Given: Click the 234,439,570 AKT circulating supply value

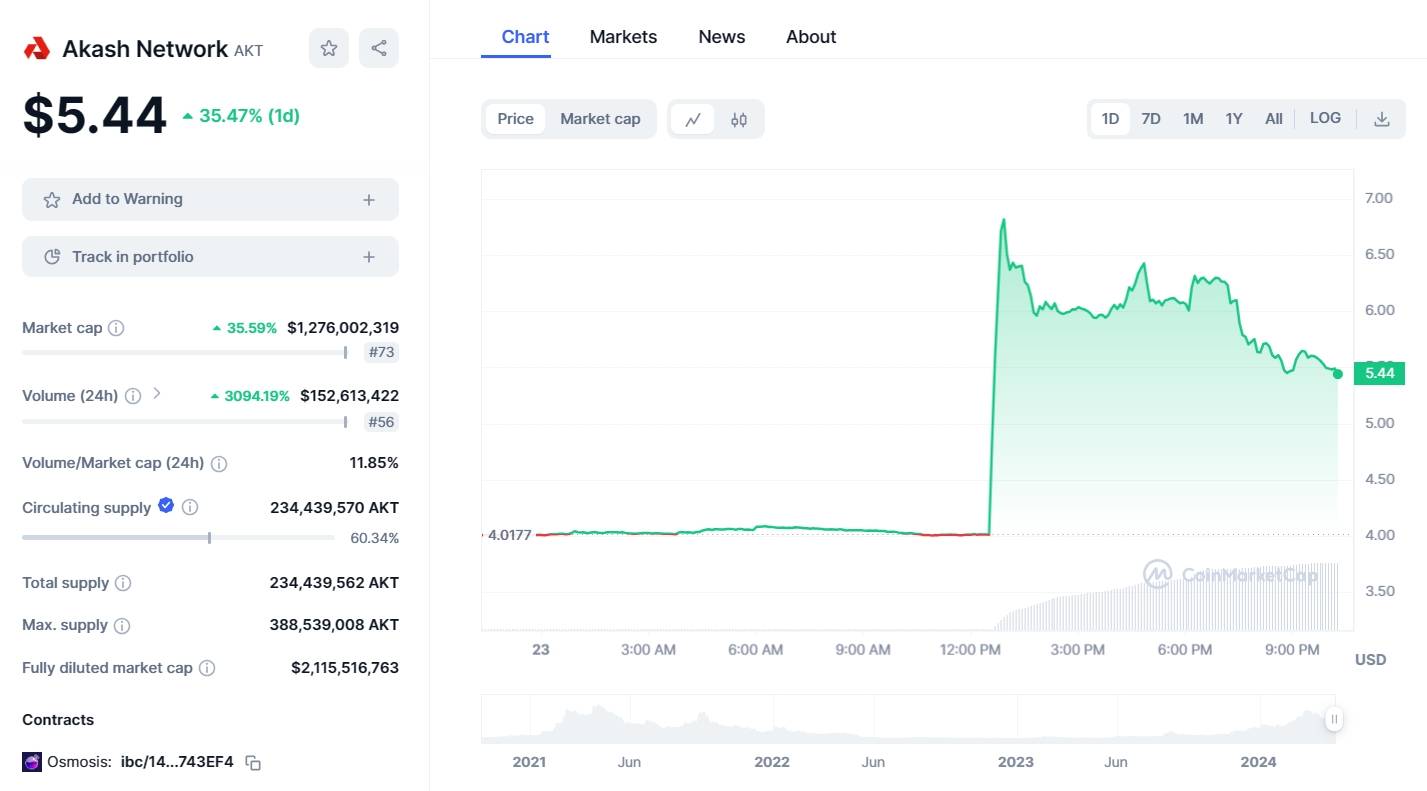Looking at the screenshot, I should pos(334,508).
